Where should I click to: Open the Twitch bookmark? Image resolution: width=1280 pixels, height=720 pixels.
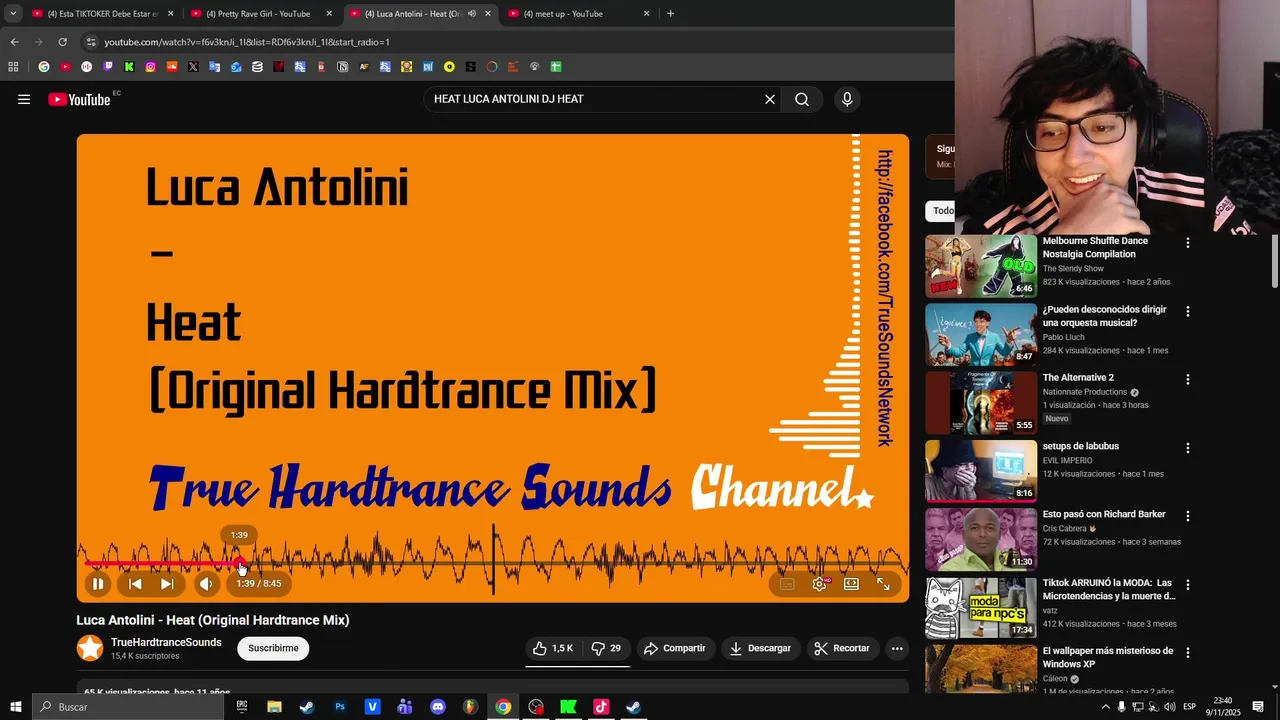point(108,67)
